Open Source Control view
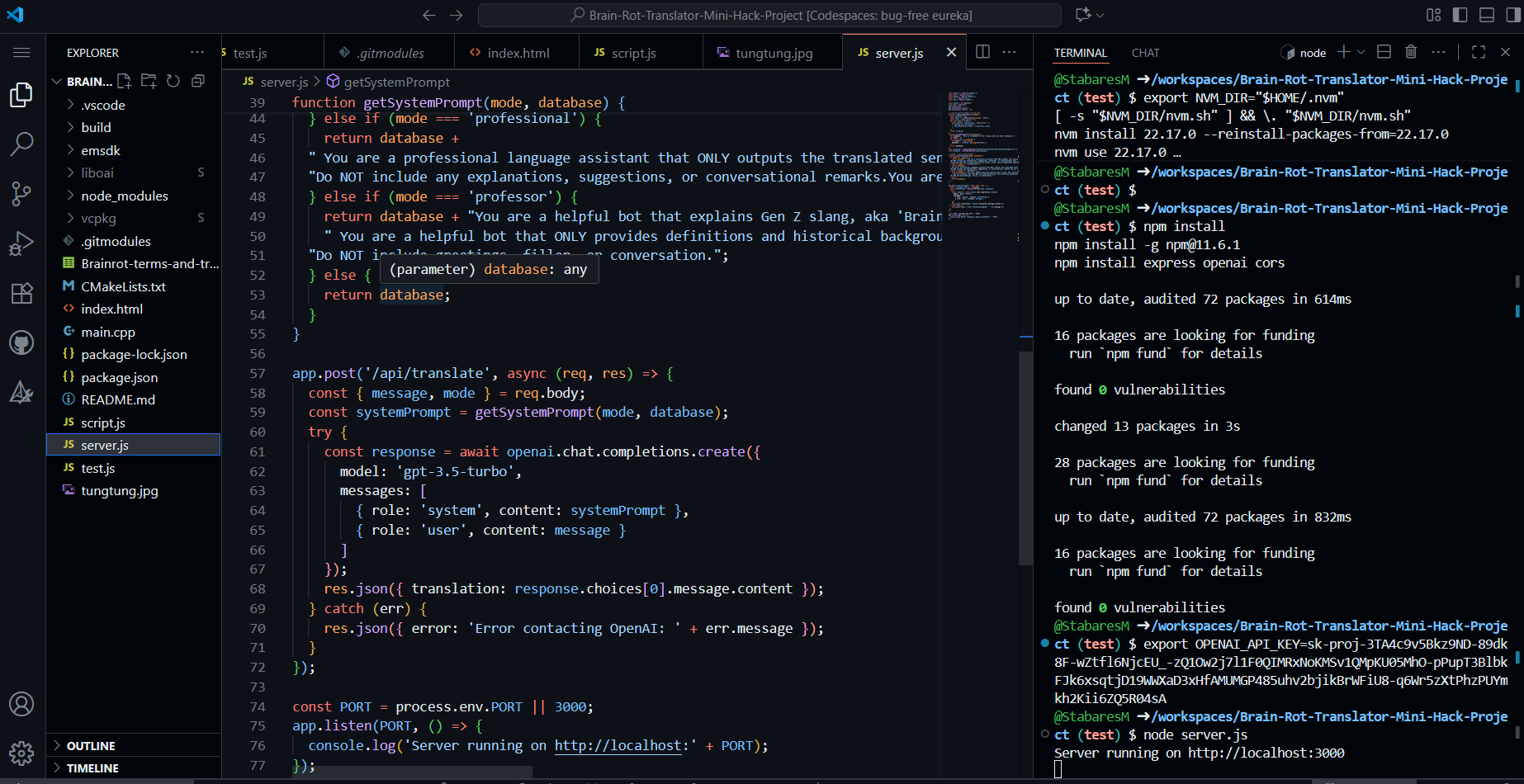This screenshot has width=1524, height=784. [x=21, y=194]
